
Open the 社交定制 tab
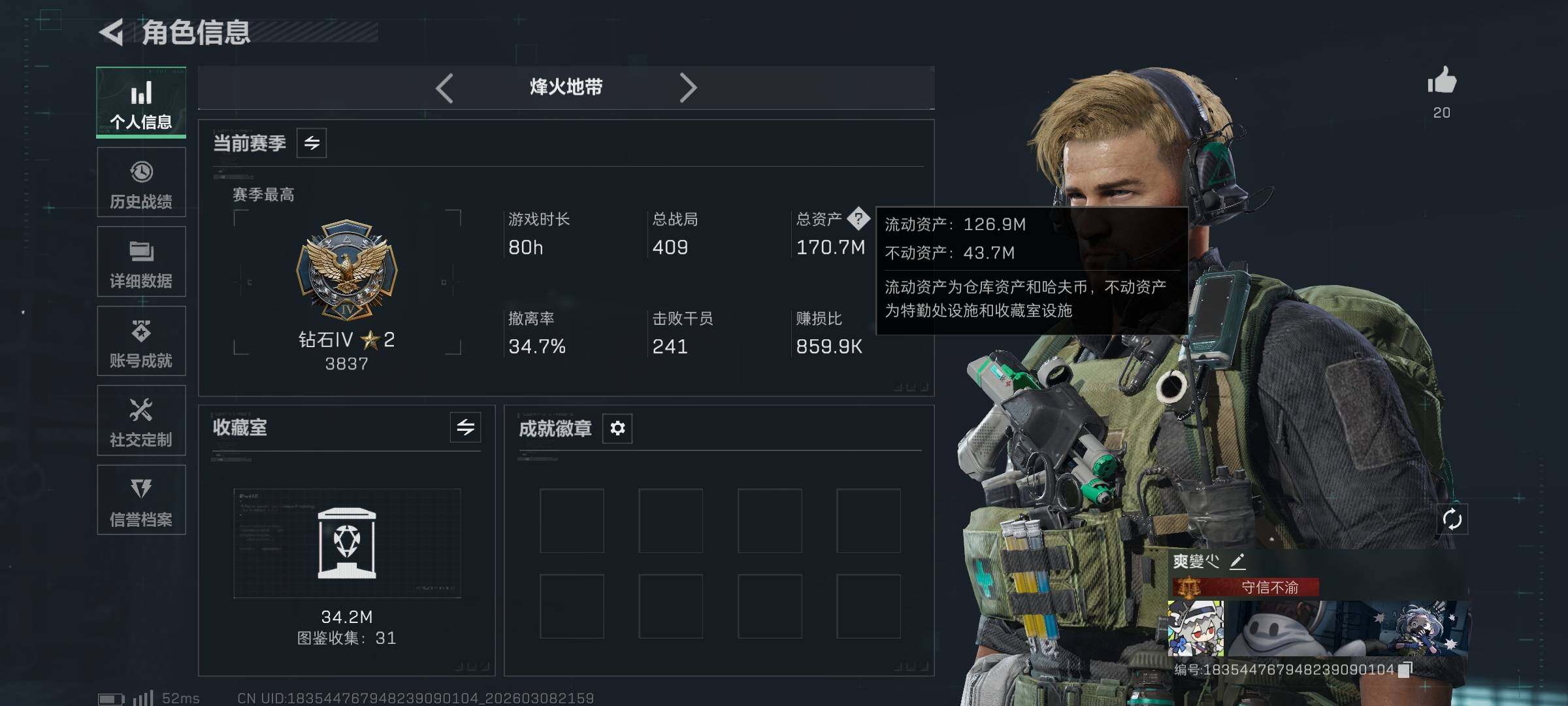[x=141, y=420]
